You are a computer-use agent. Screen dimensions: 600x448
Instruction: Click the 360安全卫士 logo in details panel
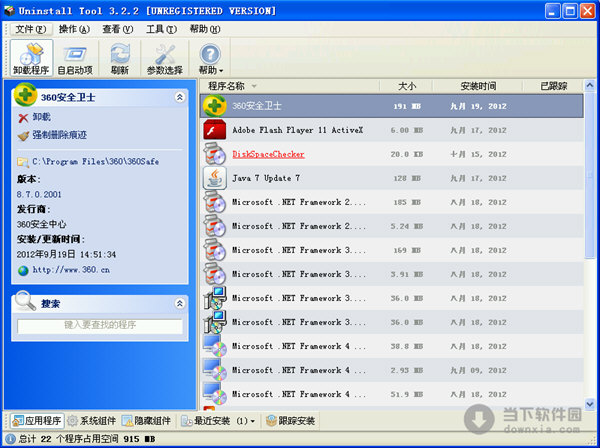[x=25, y=94]
